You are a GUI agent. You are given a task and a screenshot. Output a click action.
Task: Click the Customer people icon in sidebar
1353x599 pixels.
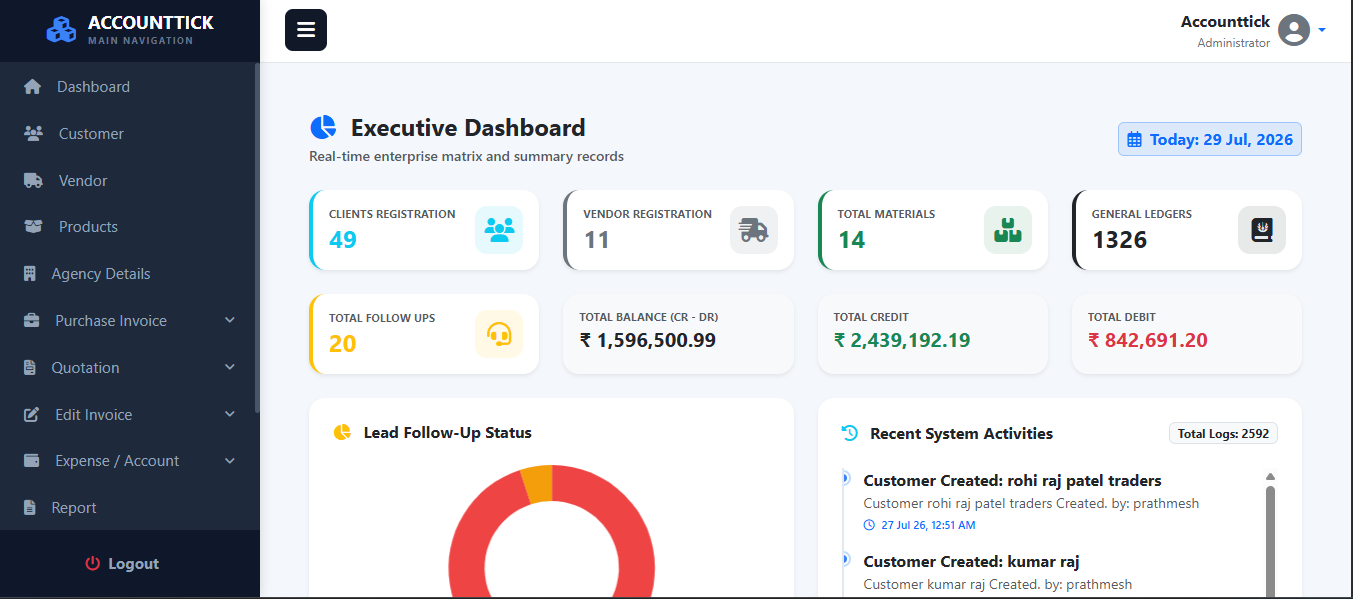coord(33,134)
